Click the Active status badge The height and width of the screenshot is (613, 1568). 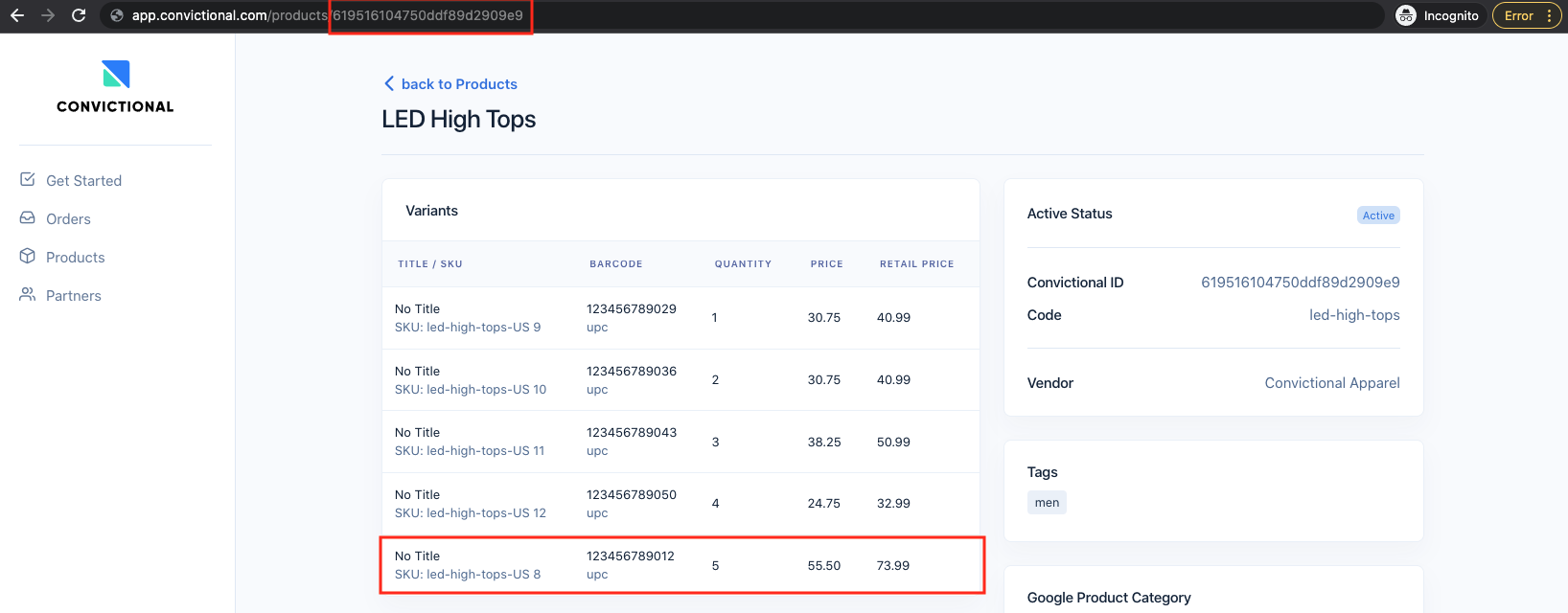[1378, 216]
